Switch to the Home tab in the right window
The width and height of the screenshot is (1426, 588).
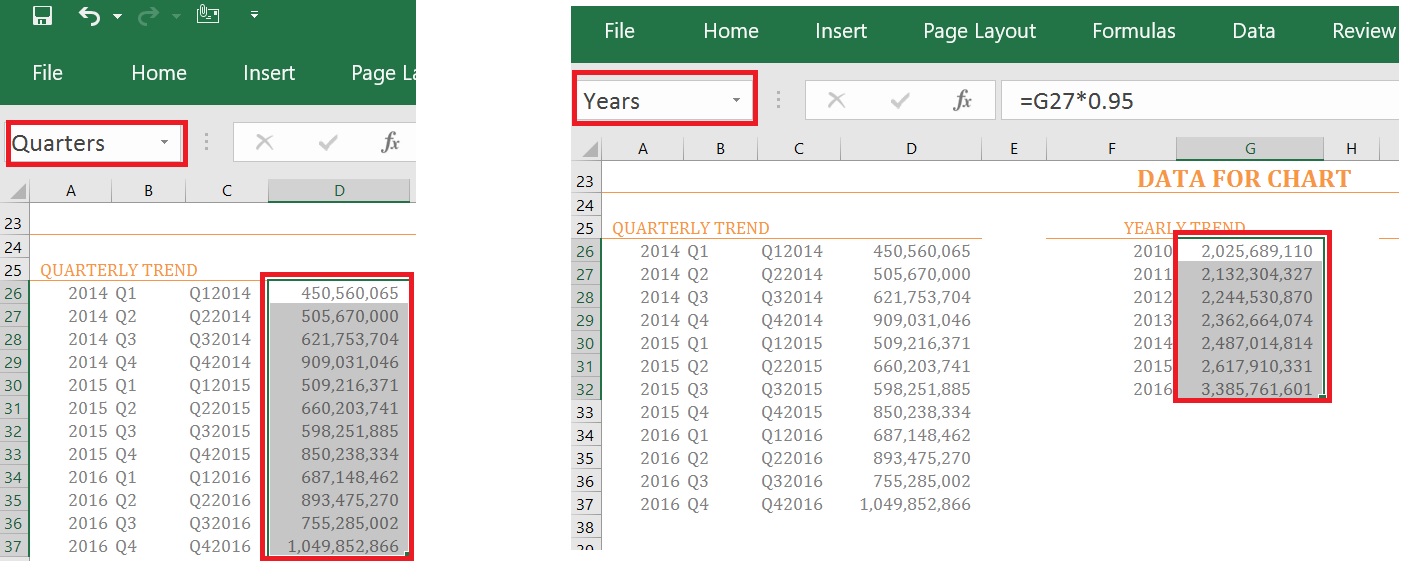coord(731,31)
